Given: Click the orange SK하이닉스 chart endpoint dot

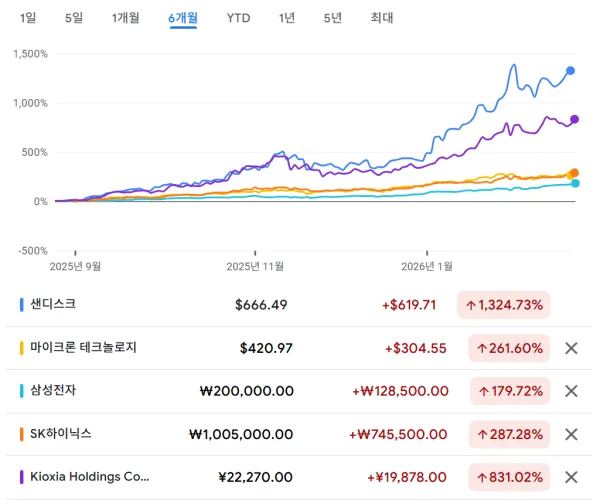Looking at the screenshot, I should click(x=574, y=173).
